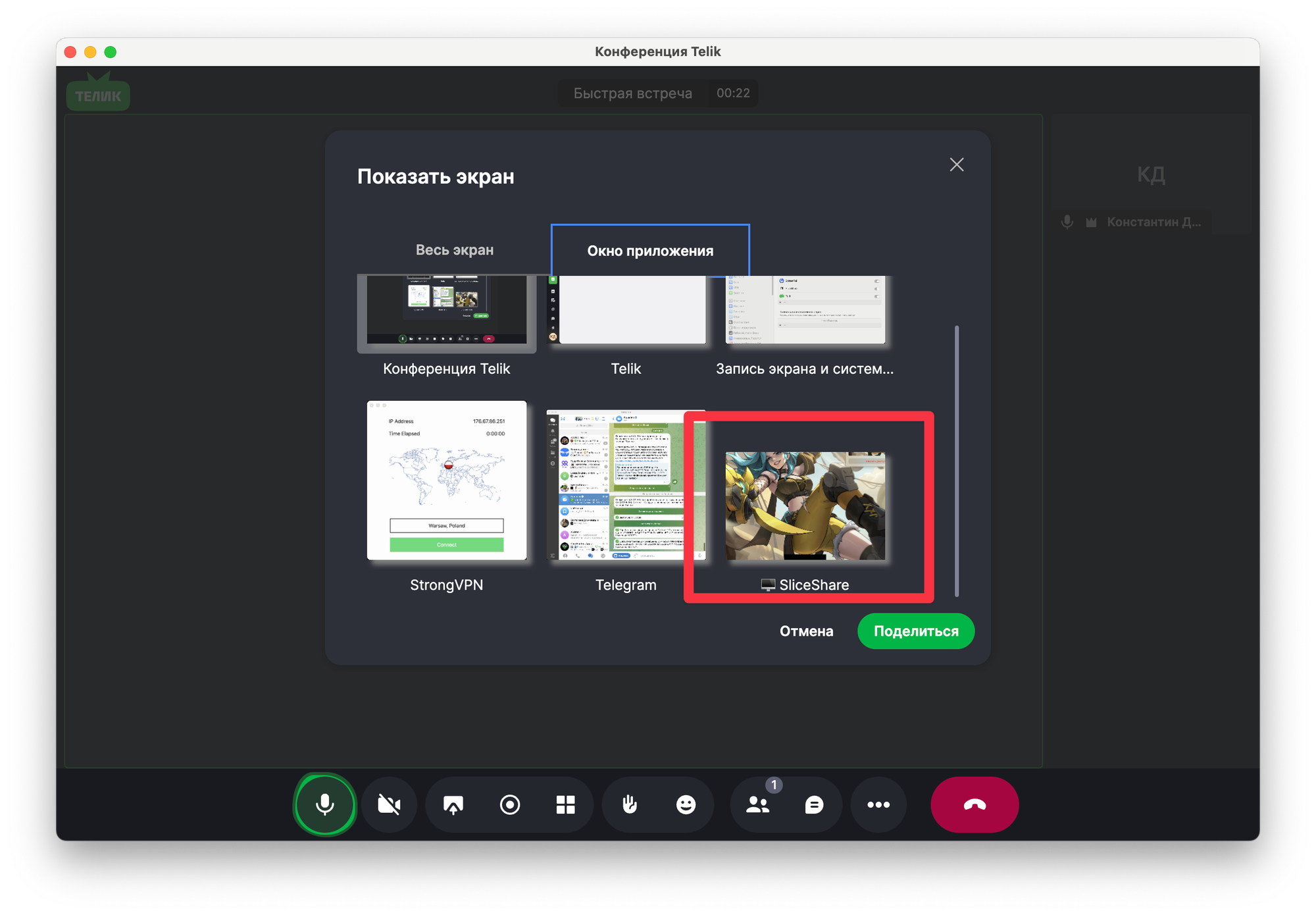
Task: End the call with red hang-up button
Action: (x=974, y=804)
